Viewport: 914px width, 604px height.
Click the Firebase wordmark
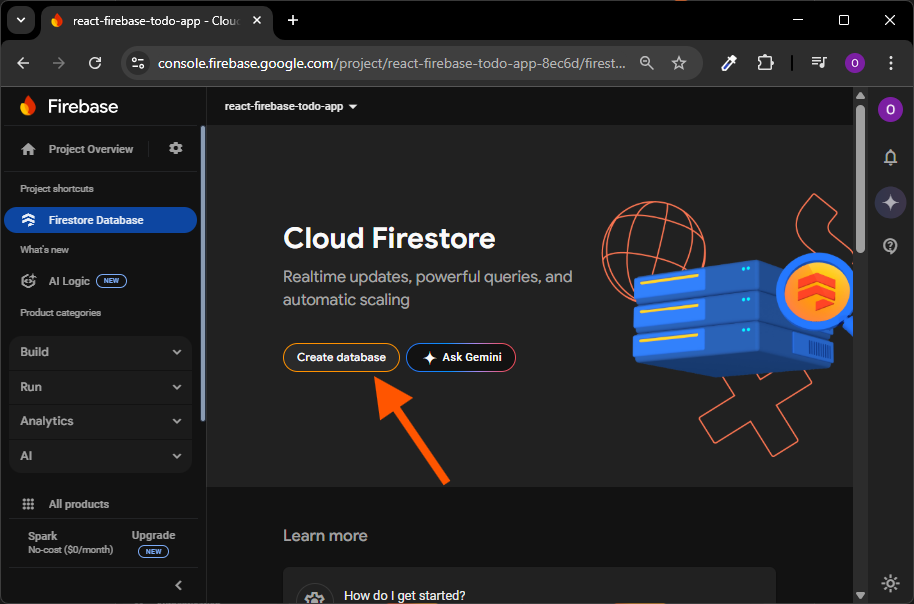pos(83,107)
